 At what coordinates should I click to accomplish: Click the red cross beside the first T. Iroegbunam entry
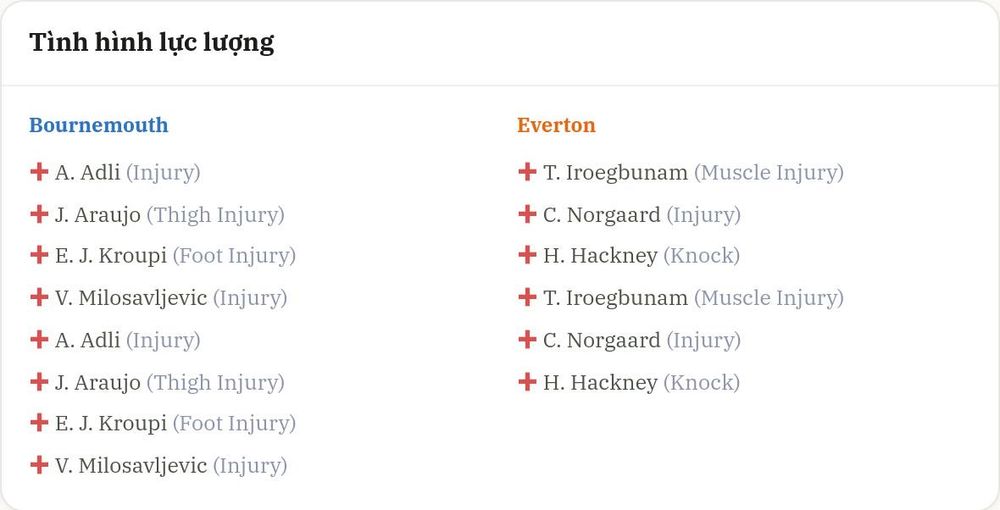[x=527, y=171]
